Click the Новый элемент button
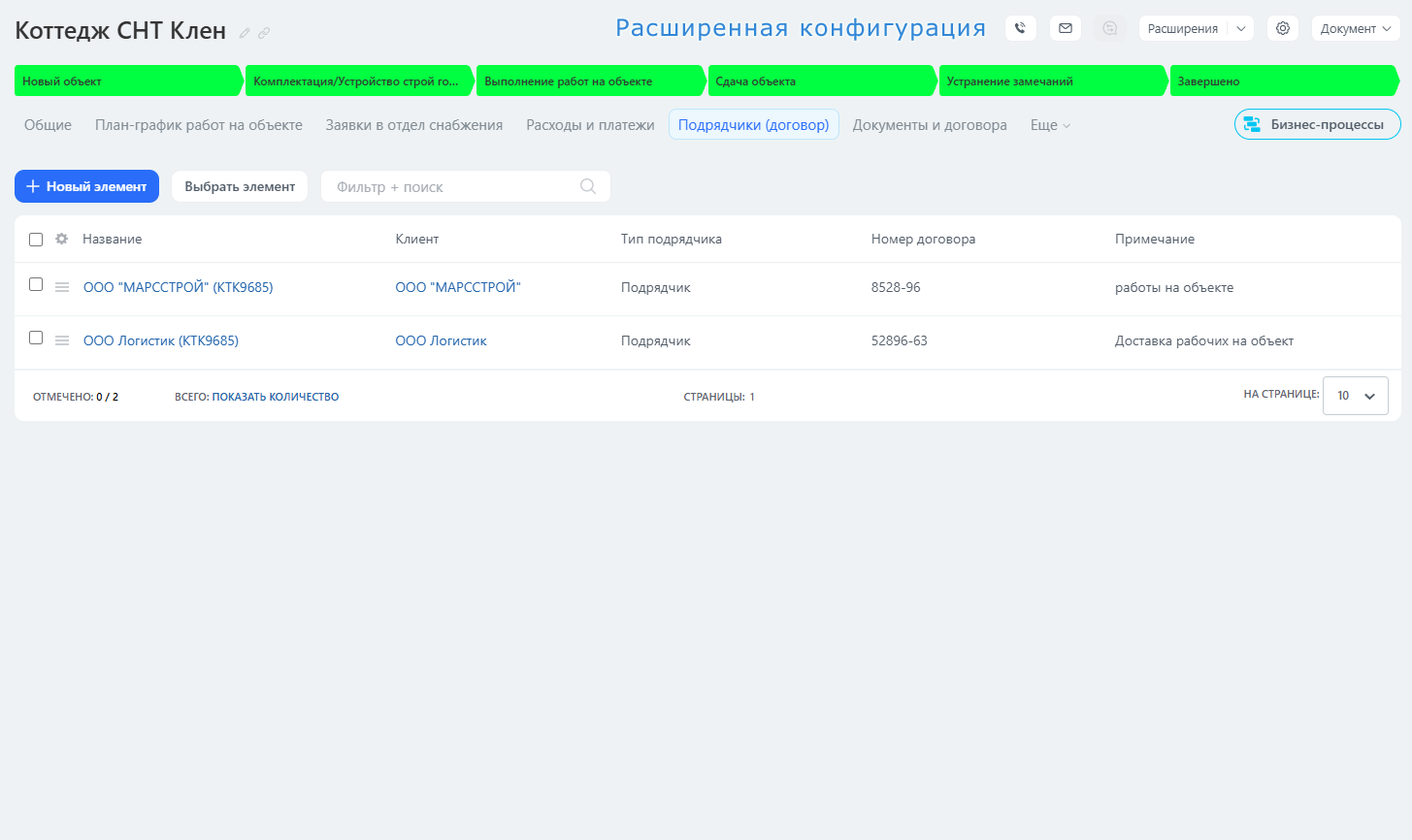This screenshot has height=840, width=1412. [x=86, y=186]
